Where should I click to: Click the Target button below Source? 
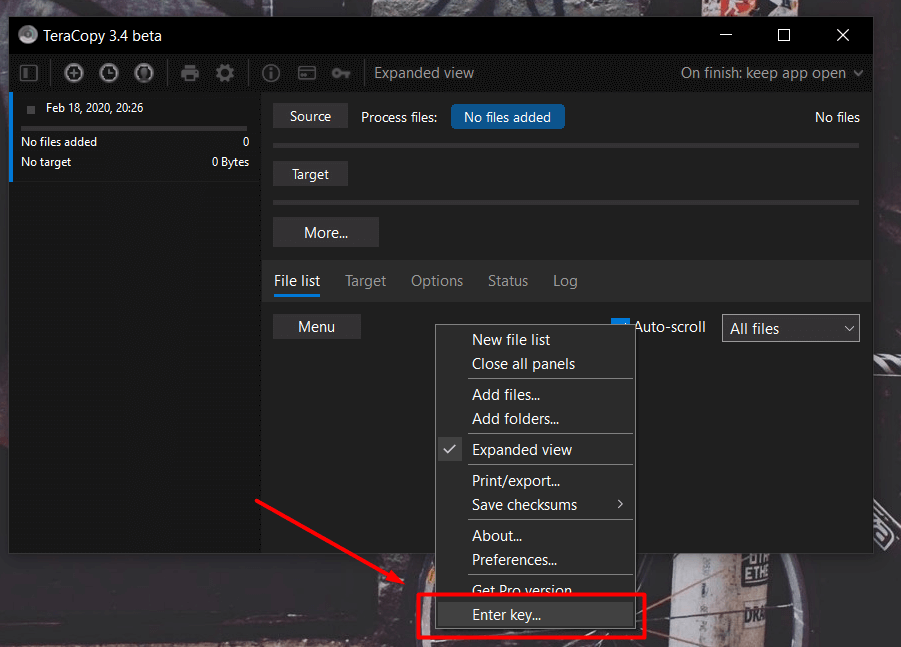tap(310, 174)
